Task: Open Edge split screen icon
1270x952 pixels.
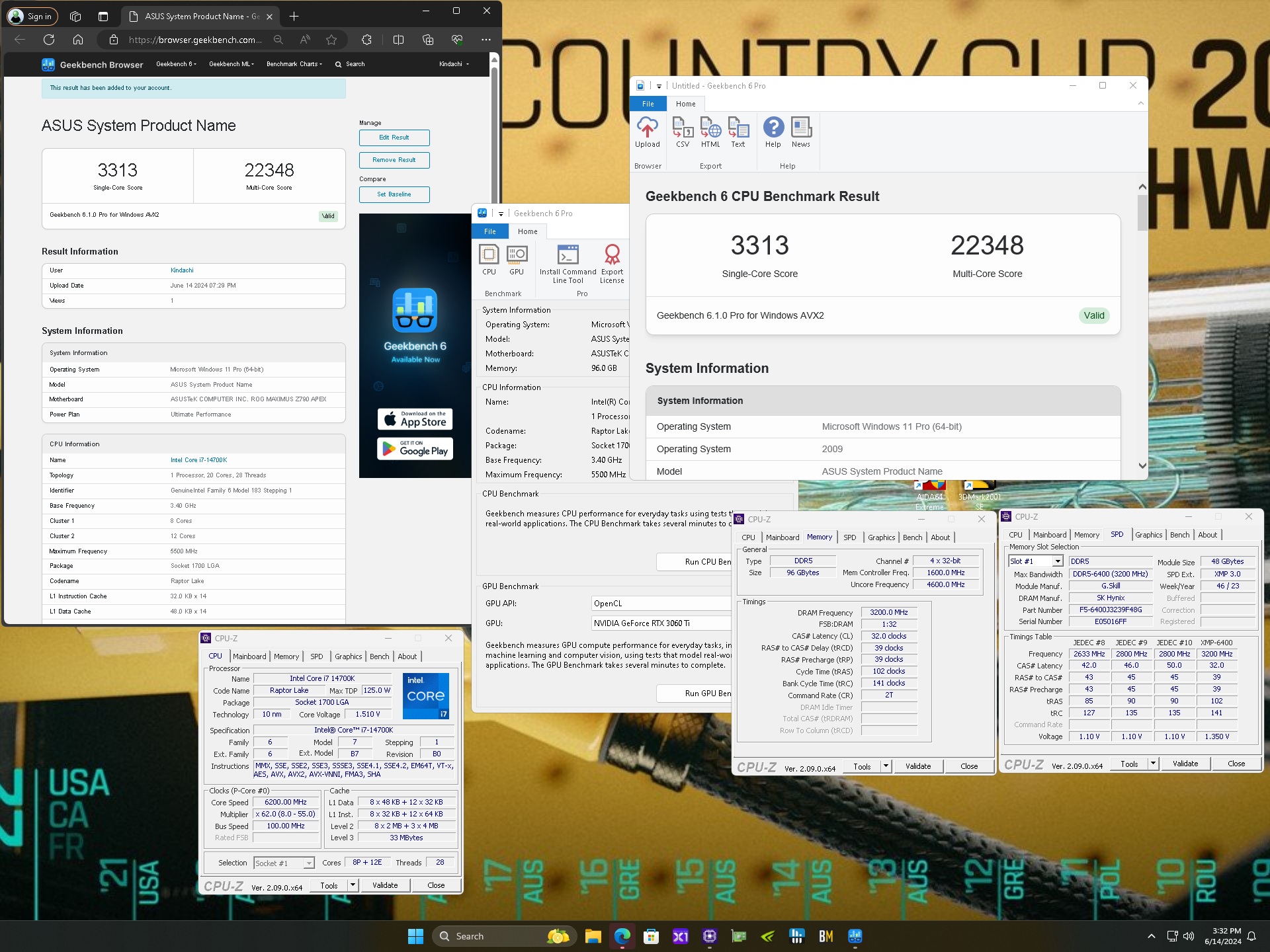Action: (398, 40)
